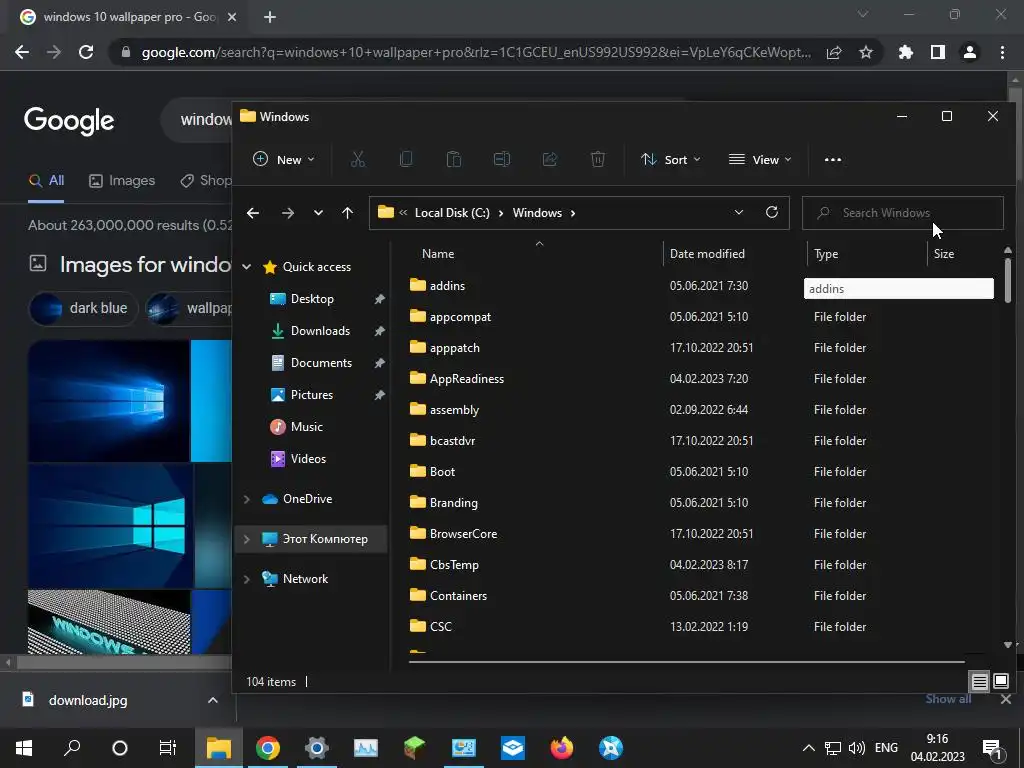Click the Size column header
The height and width of the screenshot is (768, 1024).
(x=944, y=254)
